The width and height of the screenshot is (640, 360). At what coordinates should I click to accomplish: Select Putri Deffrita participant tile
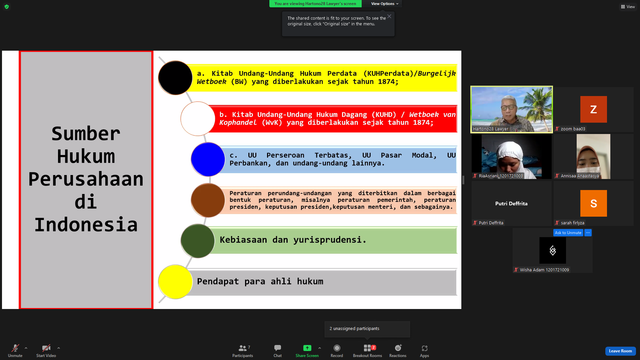511,203
